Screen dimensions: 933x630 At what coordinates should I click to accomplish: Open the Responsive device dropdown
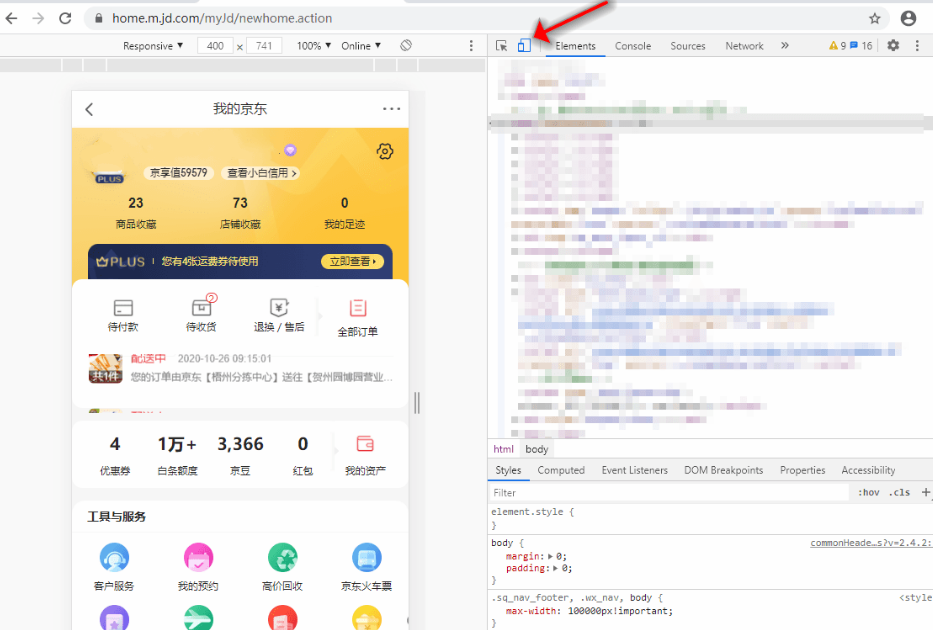pyautogui.click(x=153, y=46)
